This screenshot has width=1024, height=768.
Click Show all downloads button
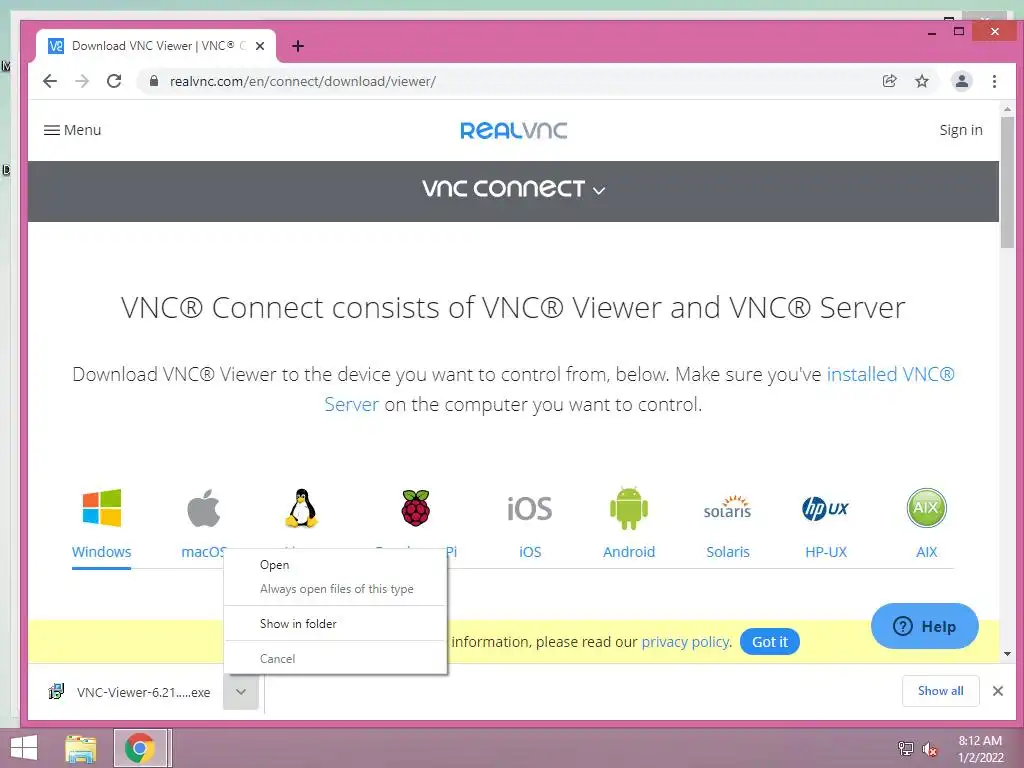[x=940, y=691]
